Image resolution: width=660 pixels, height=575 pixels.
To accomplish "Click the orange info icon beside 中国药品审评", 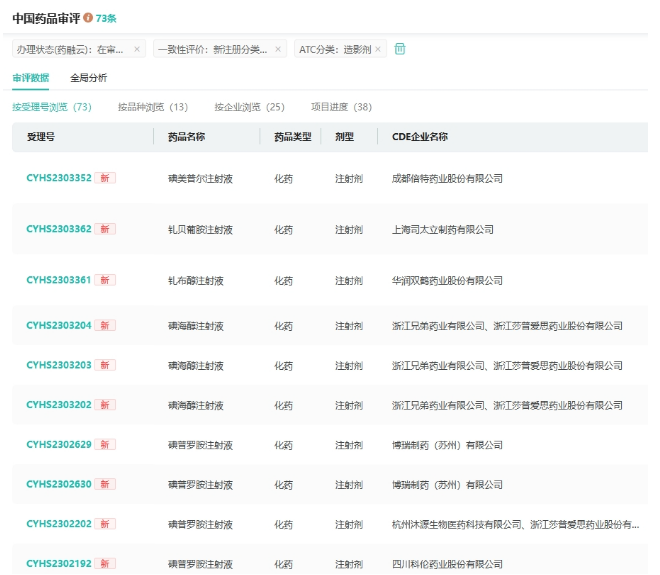I will coord(88,18).
